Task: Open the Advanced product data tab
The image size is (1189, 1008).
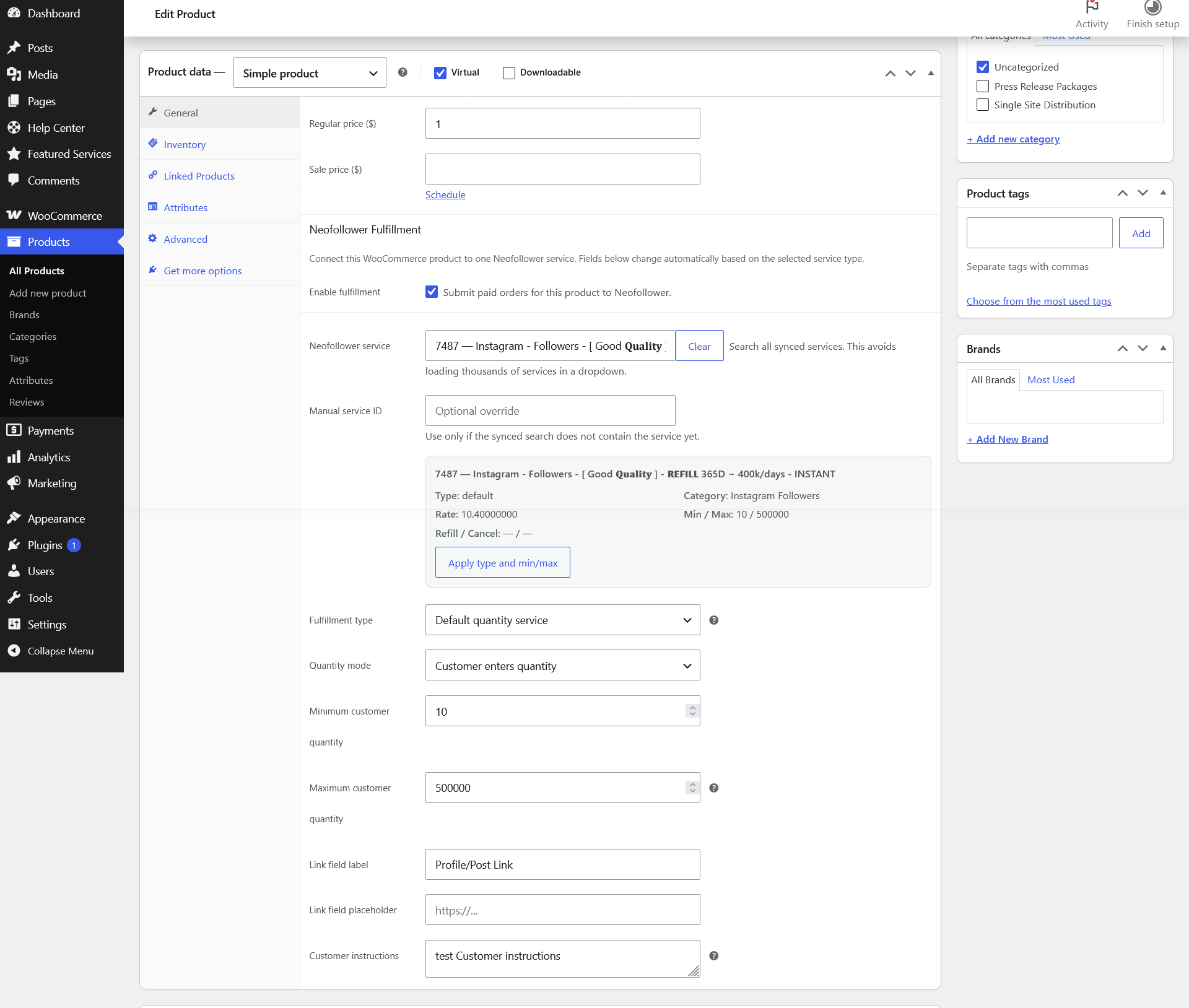Action: (x=220, y=239)
